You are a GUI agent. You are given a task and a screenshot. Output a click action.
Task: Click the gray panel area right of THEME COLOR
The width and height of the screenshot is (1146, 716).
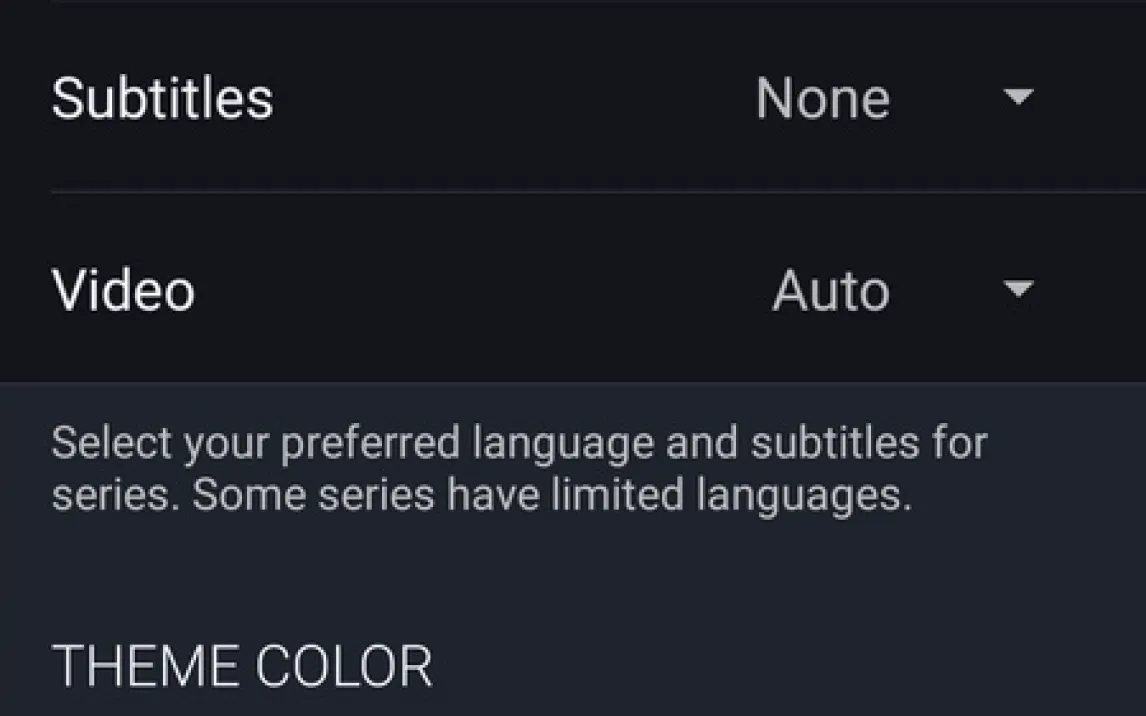780,666
